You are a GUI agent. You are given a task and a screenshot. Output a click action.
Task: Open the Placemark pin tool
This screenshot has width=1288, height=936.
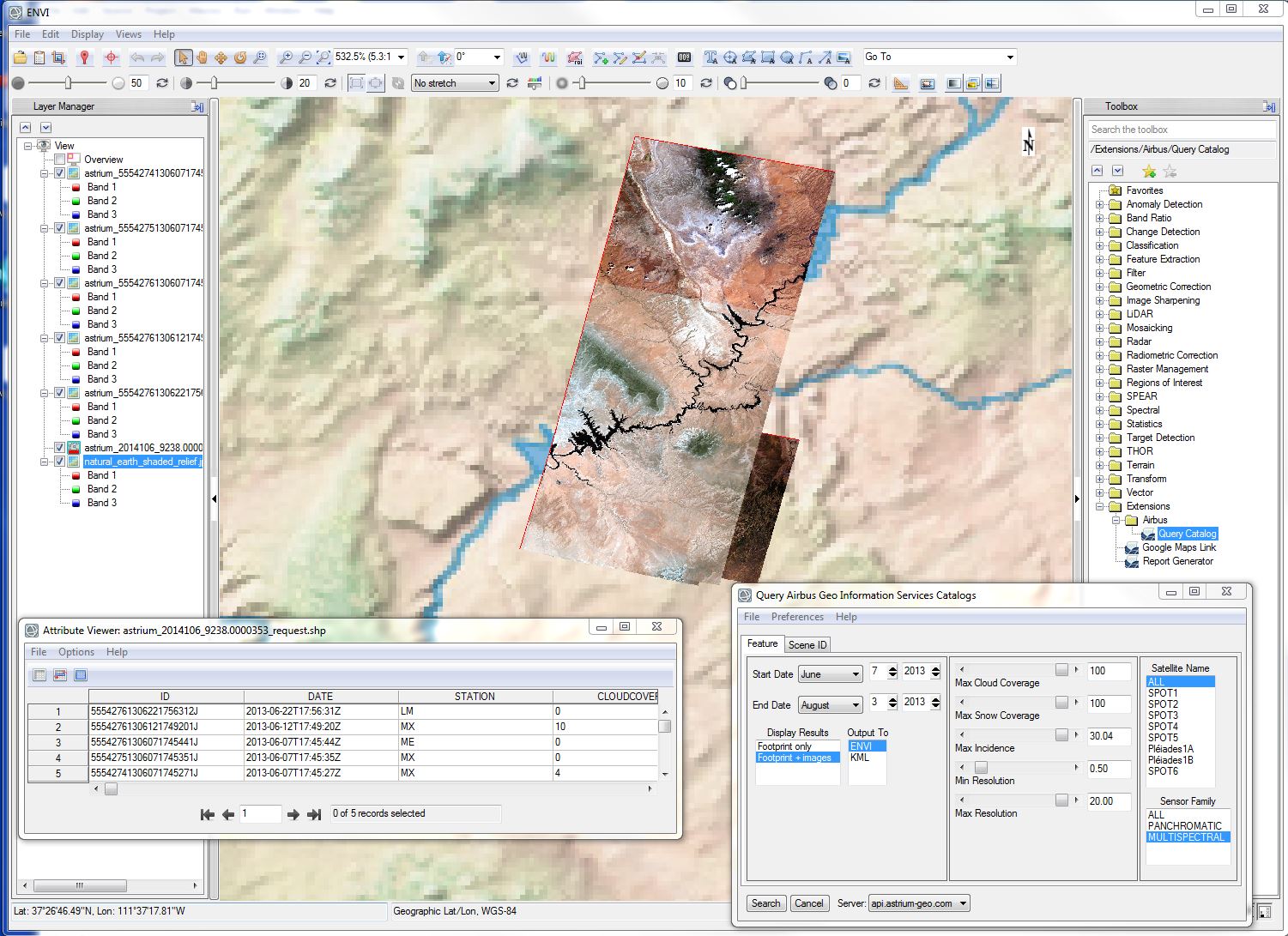pos(85,57)
